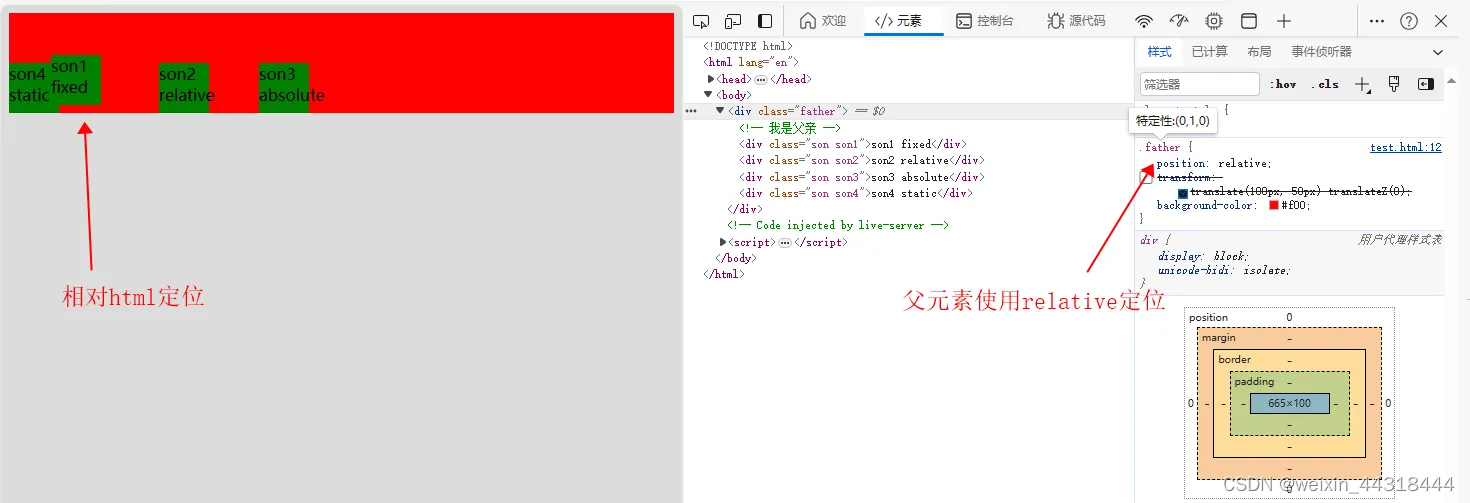The image size is (1470, 503).
Task: Click the son3 absolute green box
Action: coord(284,88)
